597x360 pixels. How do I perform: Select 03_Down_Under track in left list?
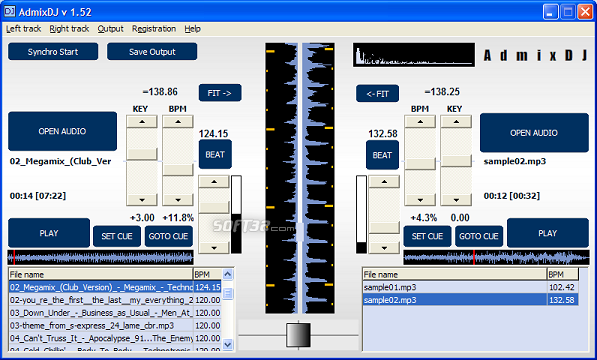pos(115,313)
